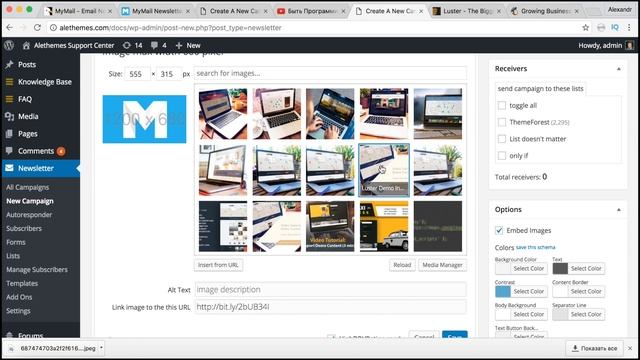Click the printer extension icon
This screenshot has width=640, height=360.
(x=601, y=27)
